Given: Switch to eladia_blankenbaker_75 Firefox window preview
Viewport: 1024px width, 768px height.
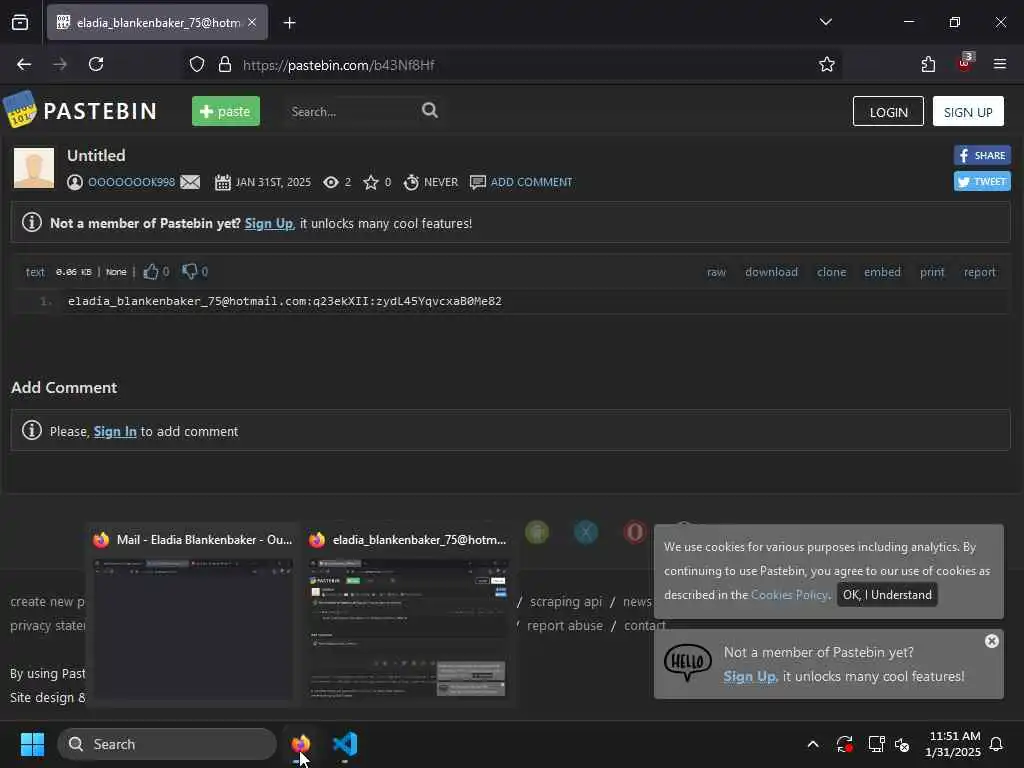Looking at the screenshot, I should (408, 615).
